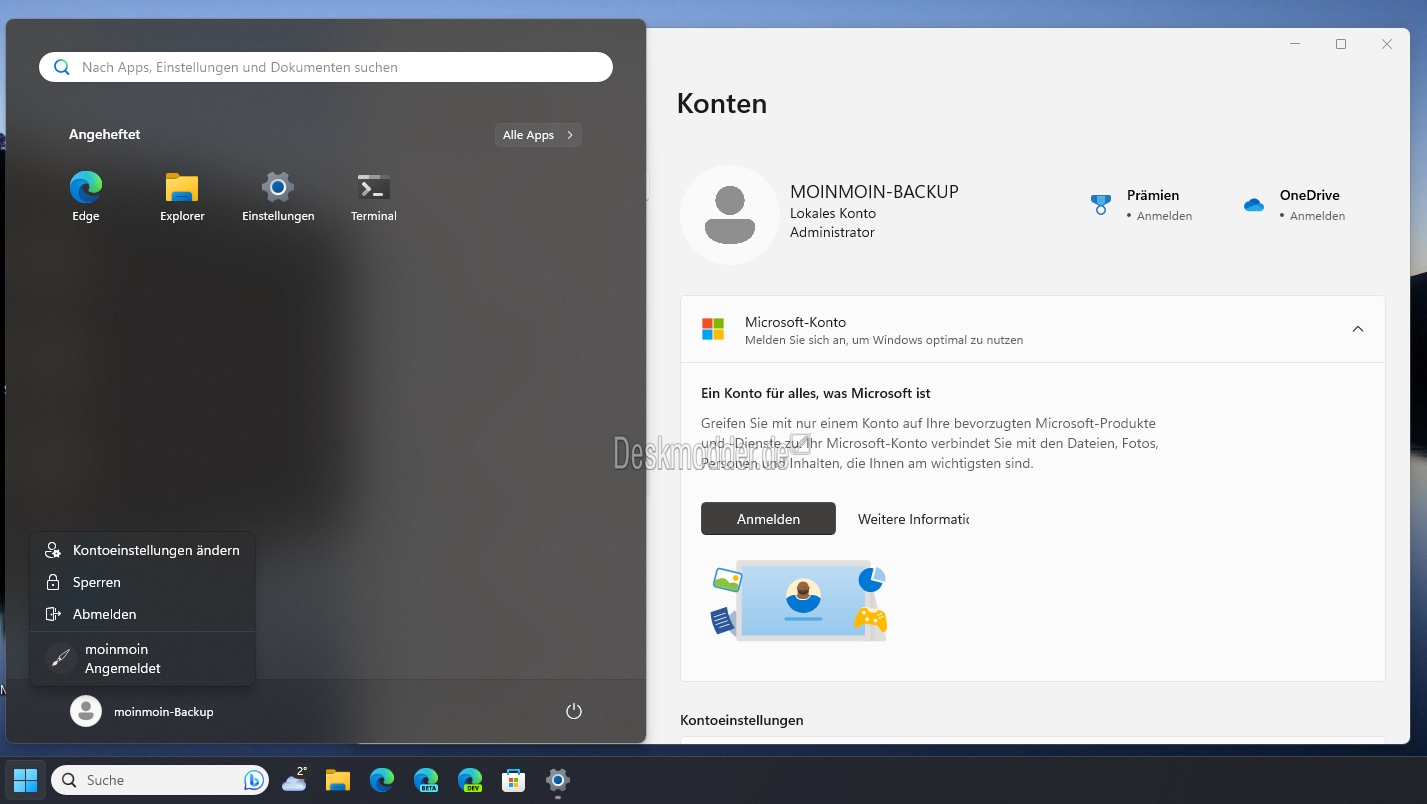Click the Konten page heading
Screen dimensions: 1427x804
(x=722, y=103)
